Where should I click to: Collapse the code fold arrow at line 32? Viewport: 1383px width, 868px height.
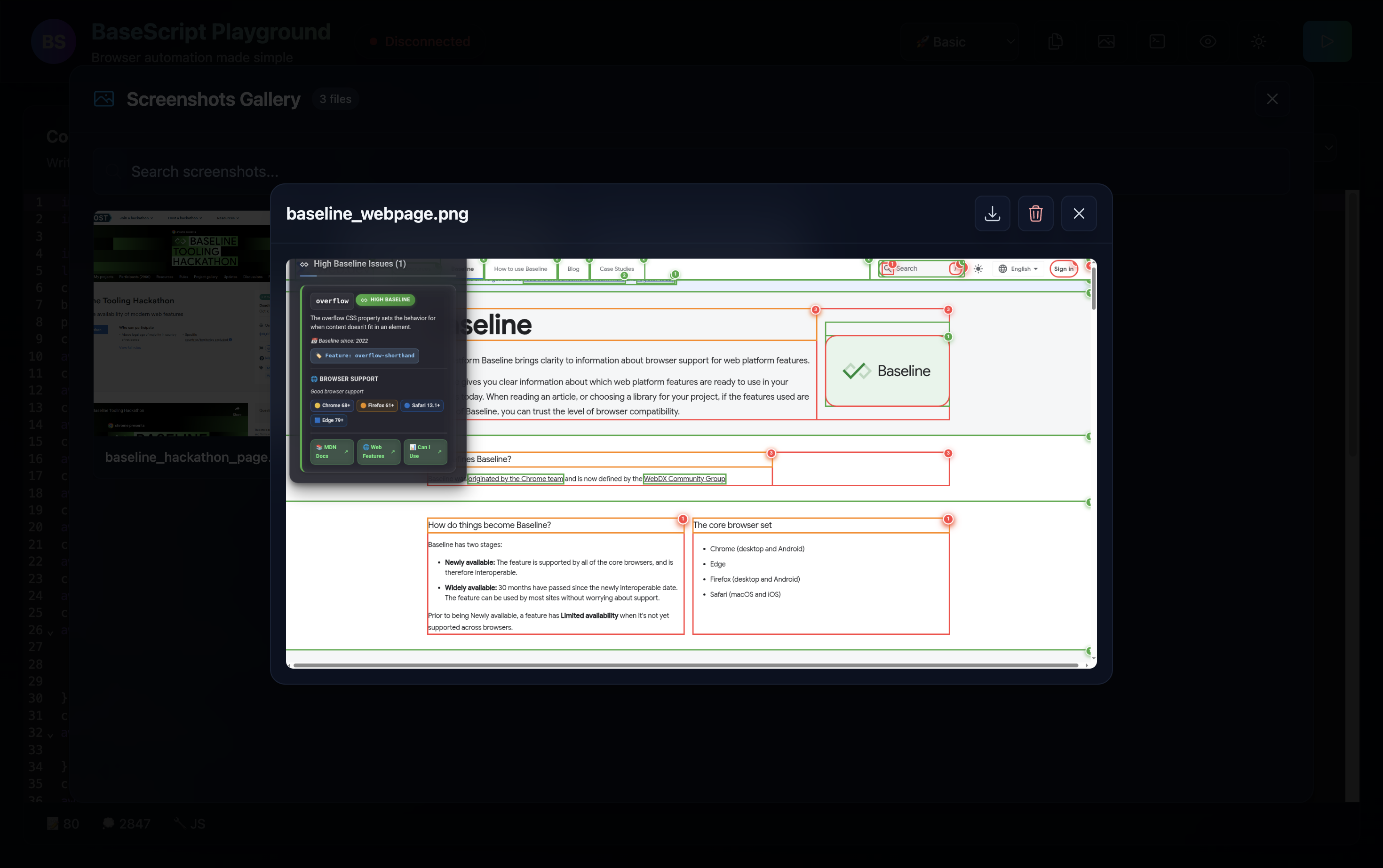[50, 735]
